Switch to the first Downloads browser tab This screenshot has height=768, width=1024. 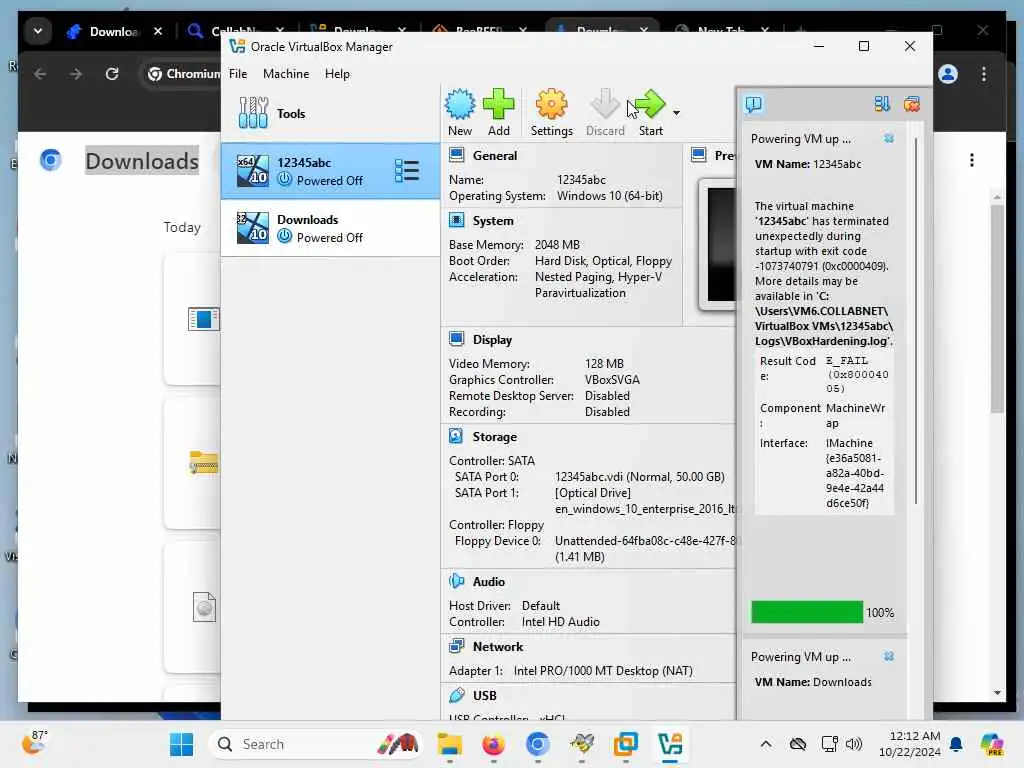pos(113,31)
